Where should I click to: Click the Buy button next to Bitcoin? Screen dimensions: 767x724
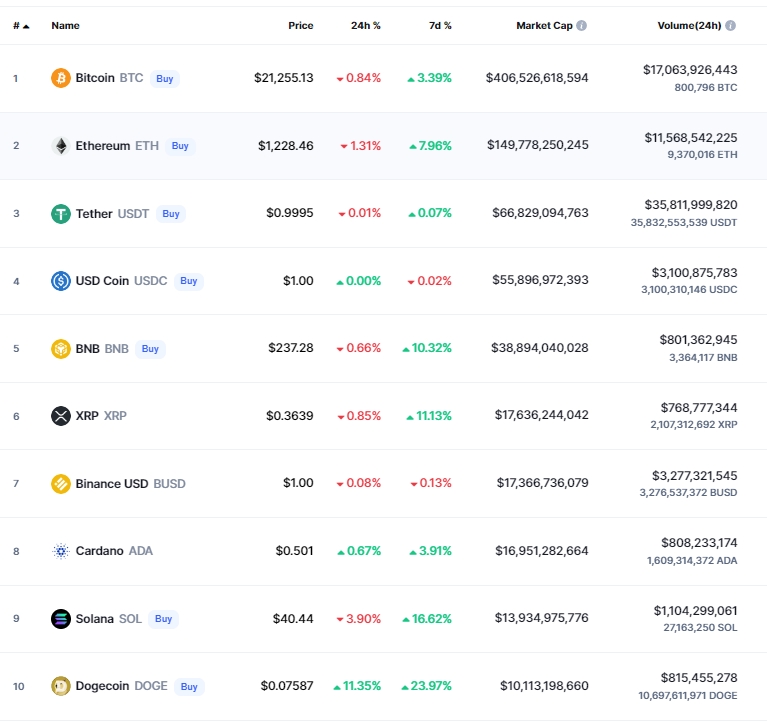pyautogui.click(x=164, y=79)
